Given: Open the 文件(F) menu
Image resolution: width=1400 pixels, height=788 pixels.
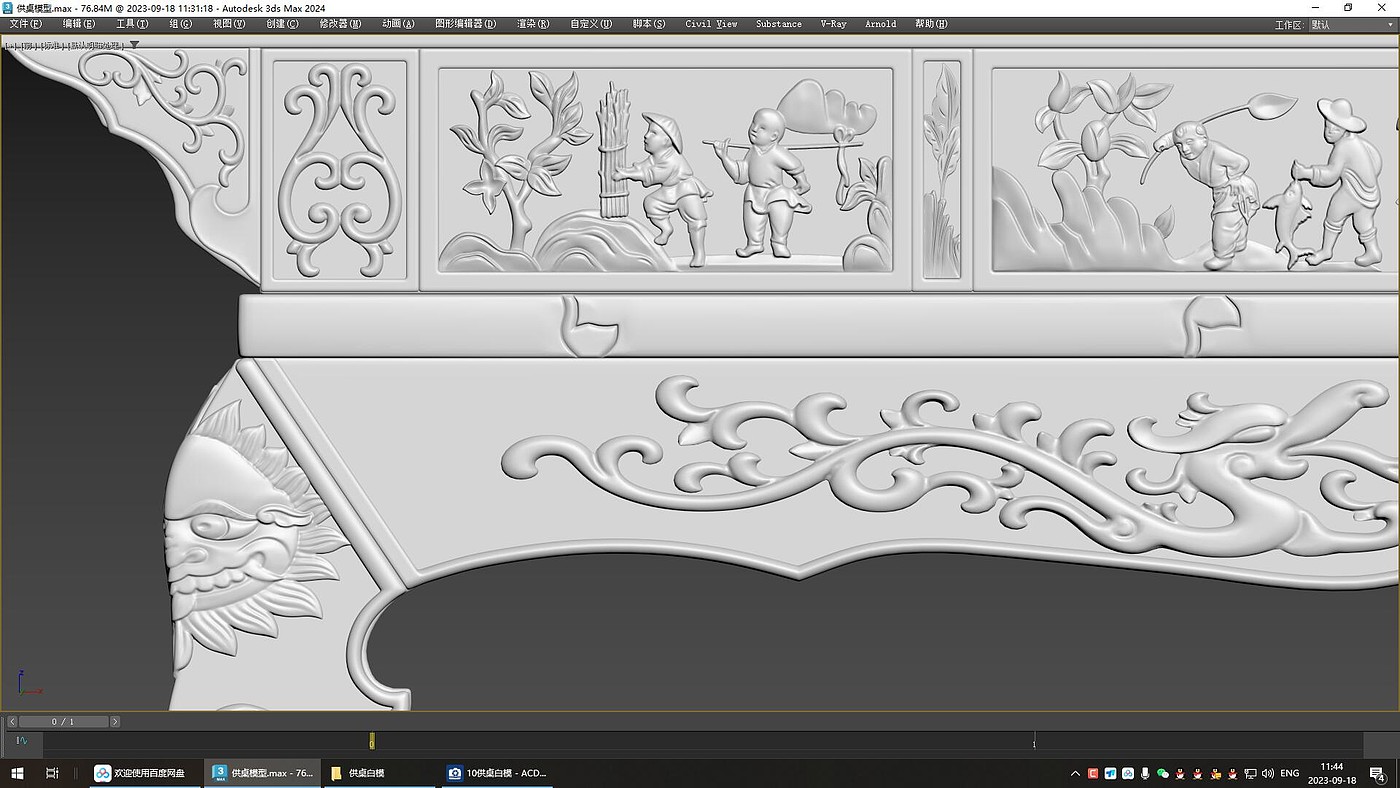Looking at the screenshot, I should click(25, 24).
